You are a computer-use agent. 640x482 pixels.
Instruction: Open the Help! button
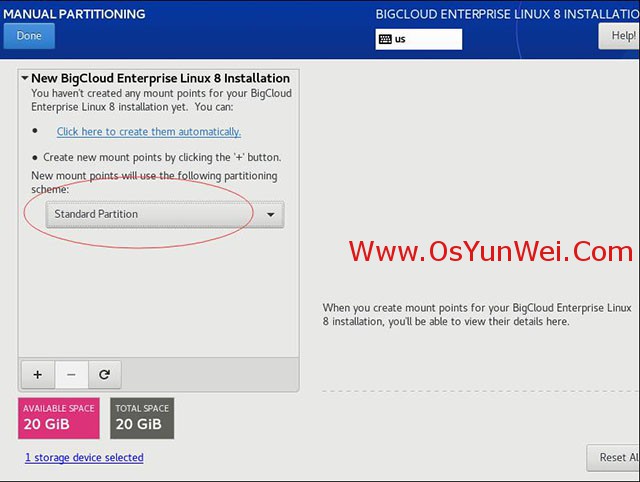pyautogui.click(x=619, y=36)
